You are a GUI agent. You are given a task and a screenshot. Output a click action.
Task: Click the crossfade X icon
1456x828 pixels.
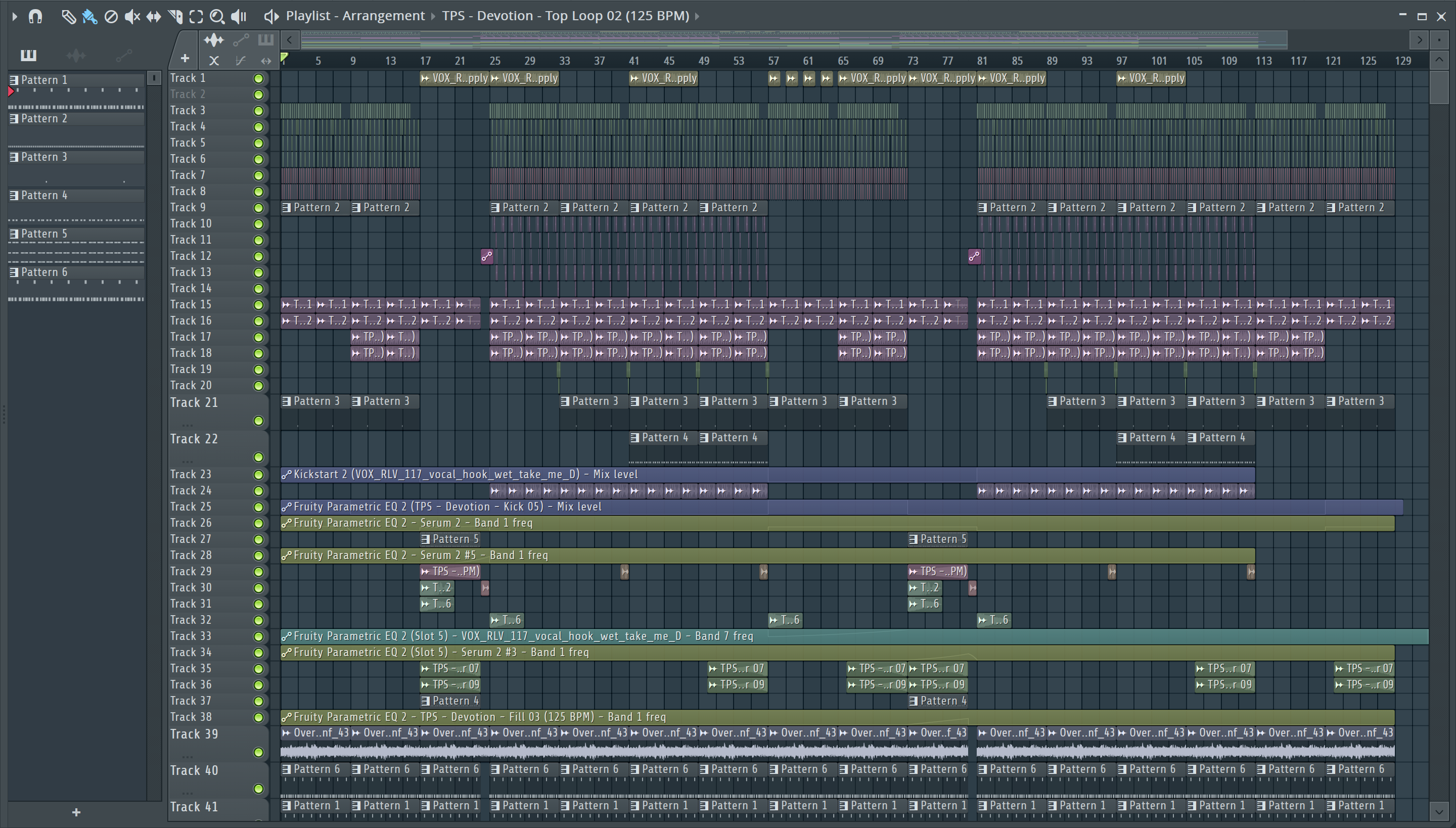tap(214, 60)
